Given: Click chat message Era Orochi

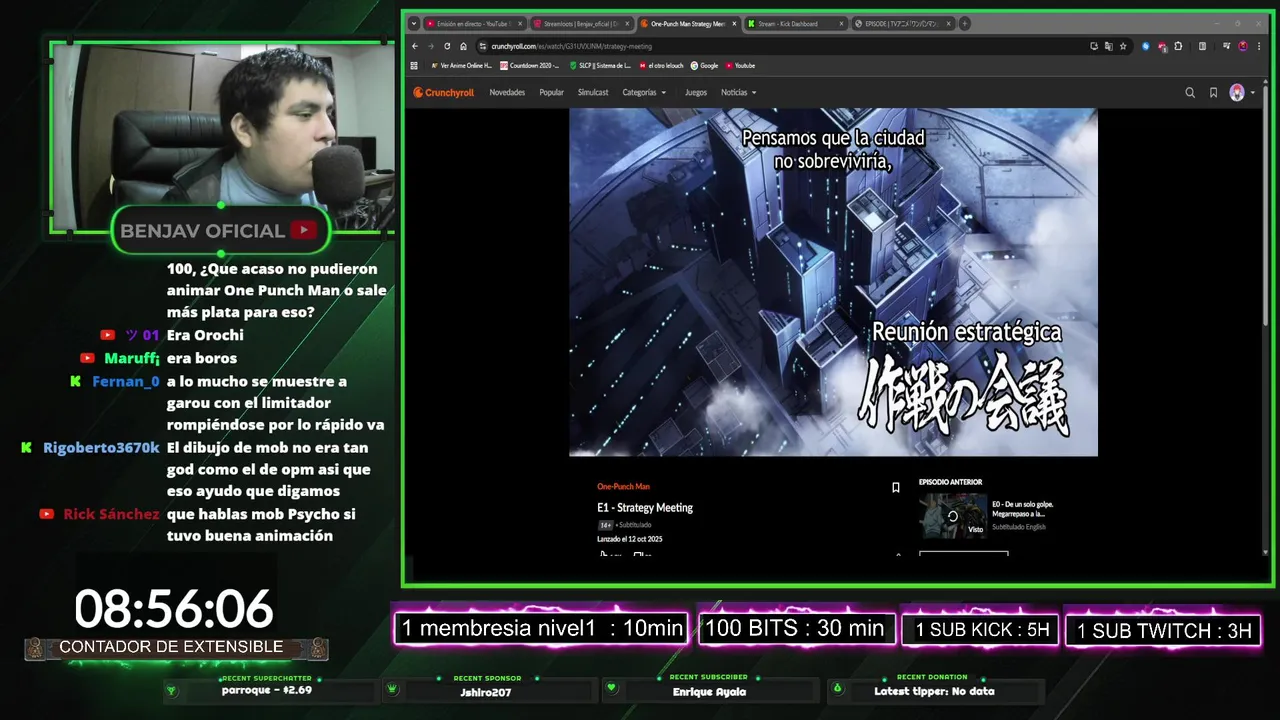Looking at the screenshot, I should [x=205, y=335].
